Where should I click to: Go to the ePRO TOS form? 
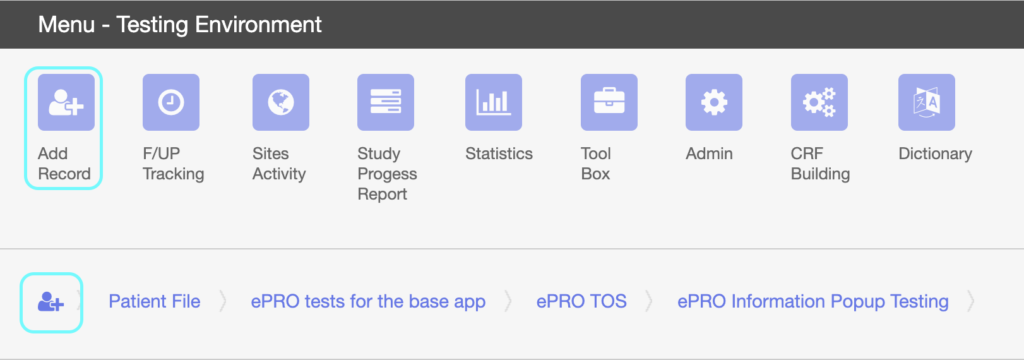[581, 301]
